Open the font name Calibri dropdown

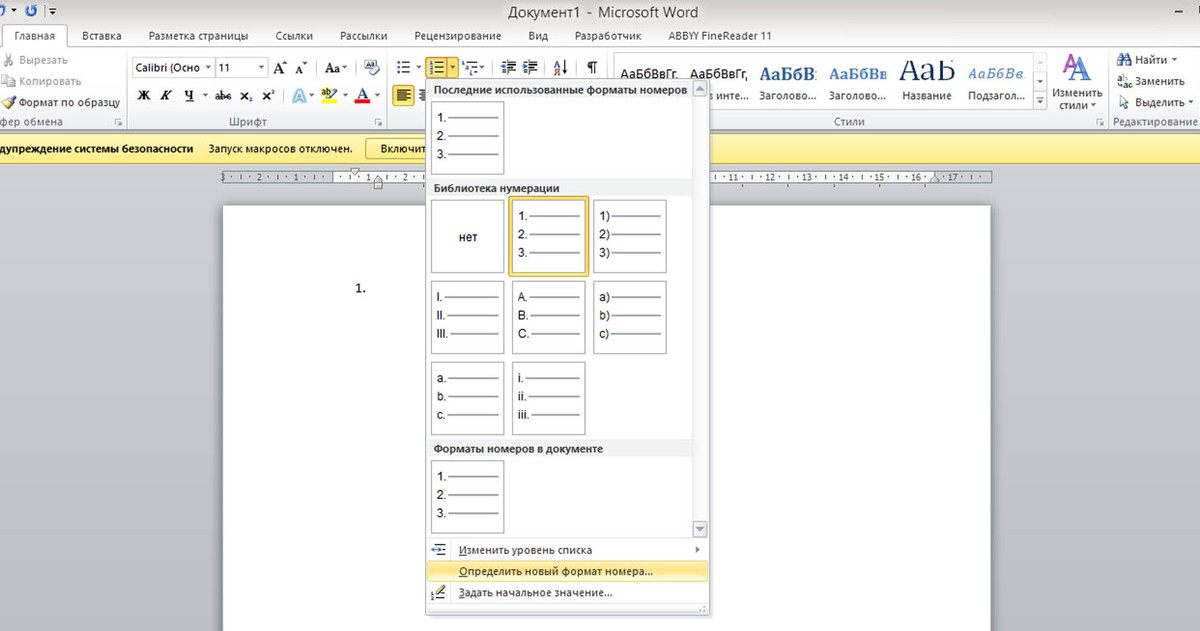tap(208, 68)
